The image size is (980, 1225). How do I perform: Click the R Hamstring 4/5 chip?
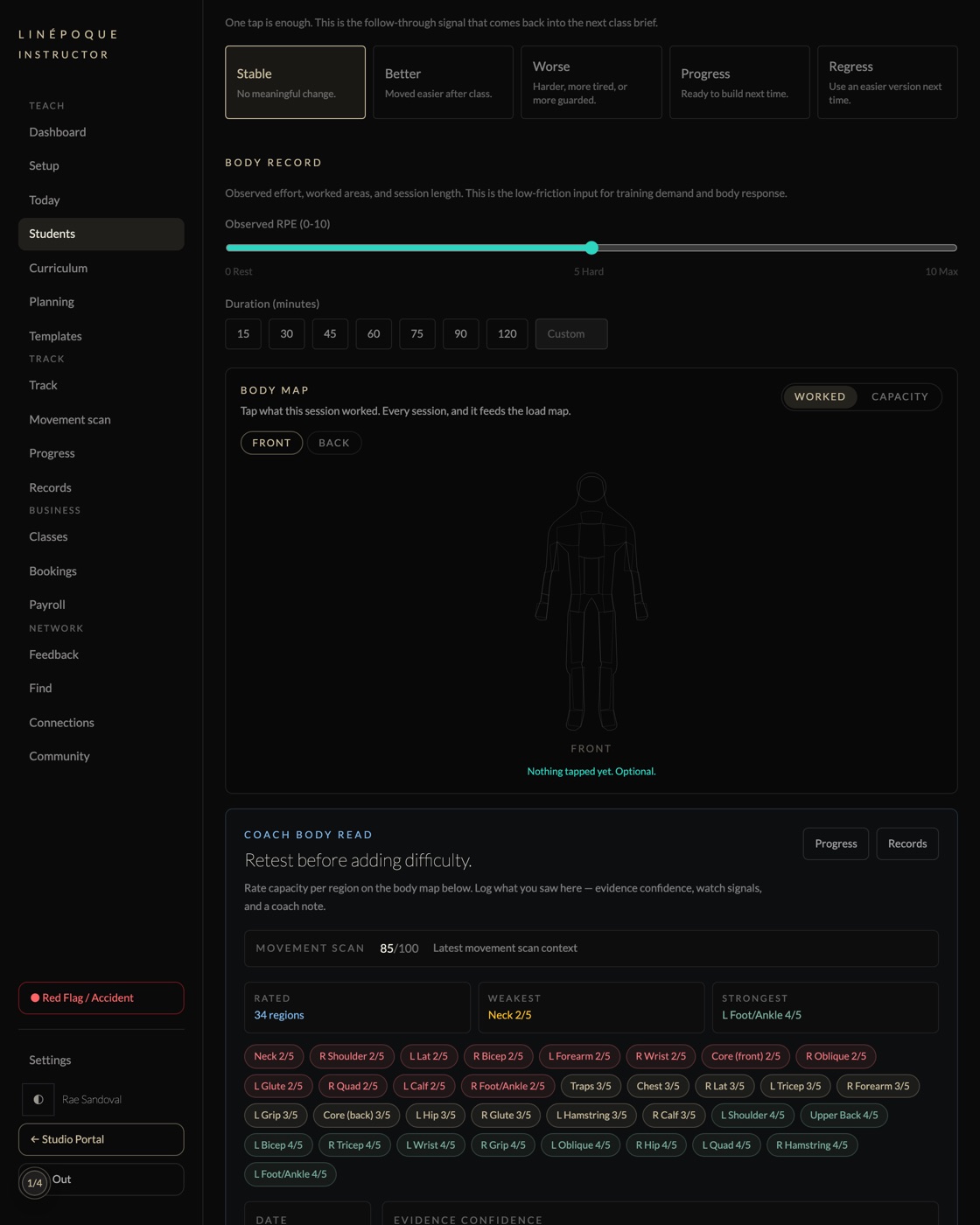pyautogui.click(x=812, y=1144)
